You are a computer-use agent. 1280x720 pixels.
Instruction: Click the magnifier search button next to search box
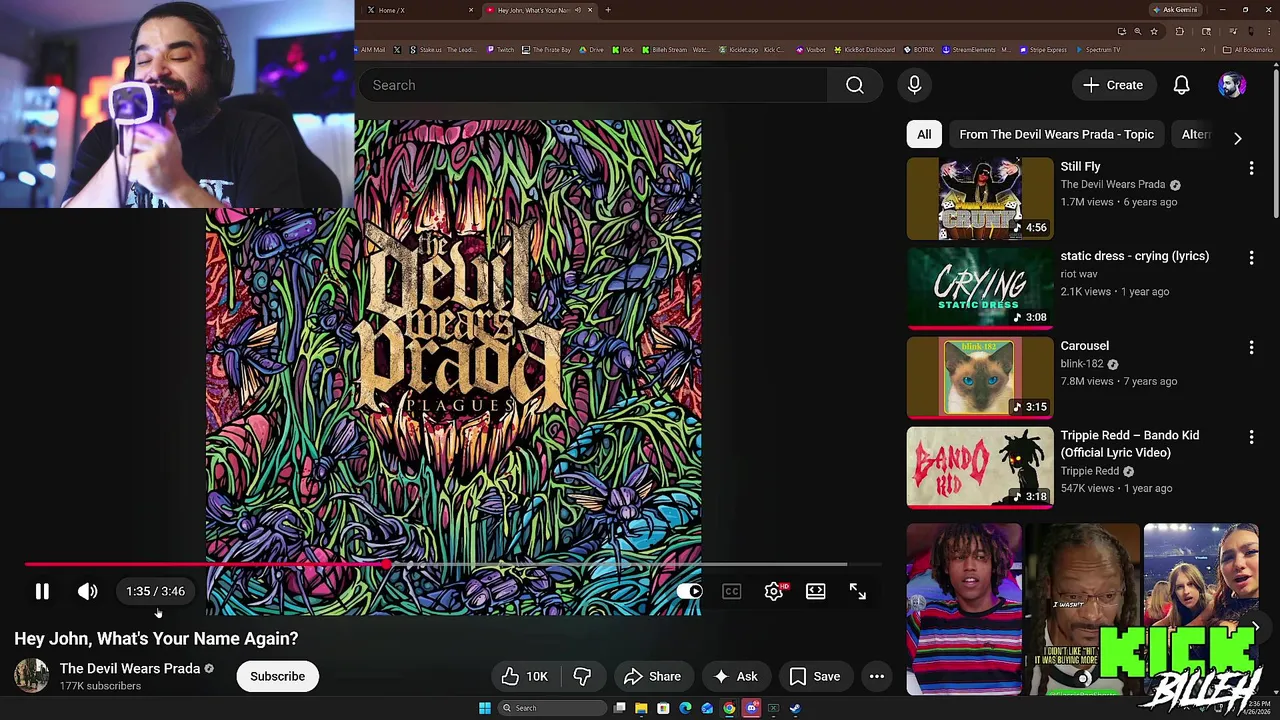click(854, 85)
